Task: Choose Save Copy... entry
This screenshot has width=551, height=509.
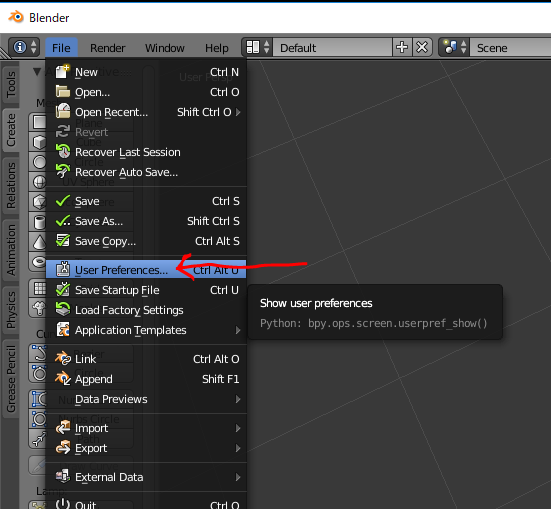Action: [146, 241]
